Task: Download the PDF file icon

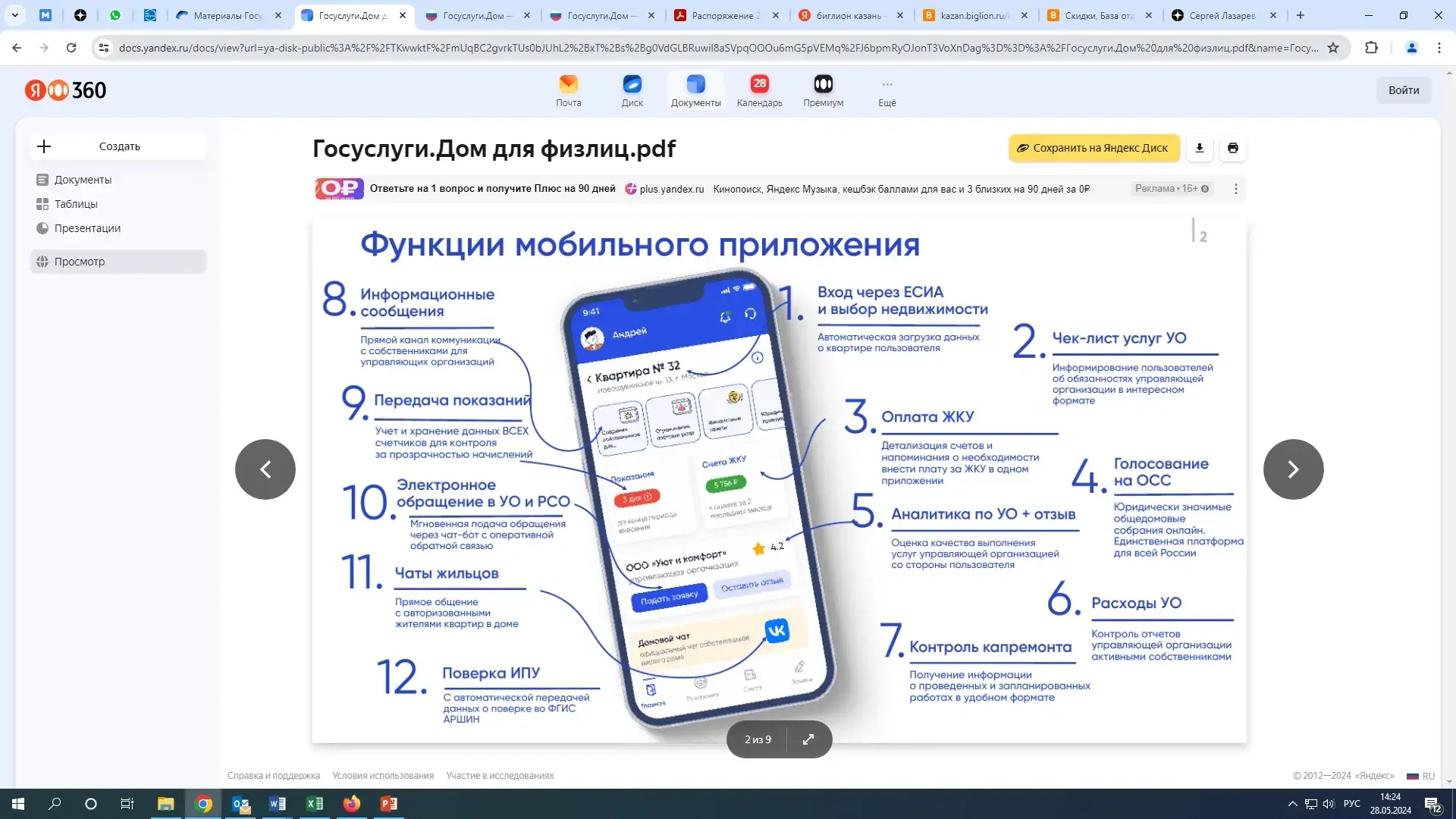Action: point(1200,148)
